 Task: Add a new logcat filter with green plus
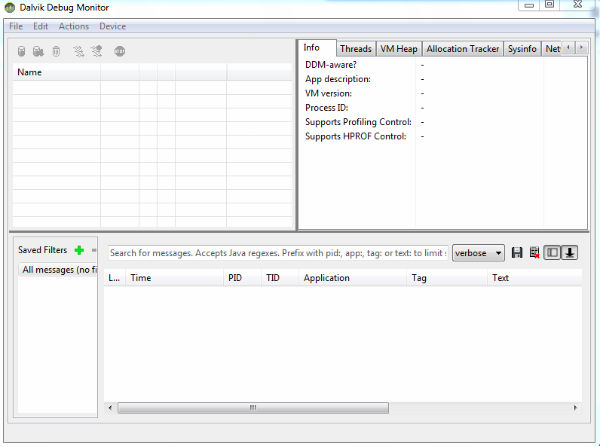coord(79,250)
